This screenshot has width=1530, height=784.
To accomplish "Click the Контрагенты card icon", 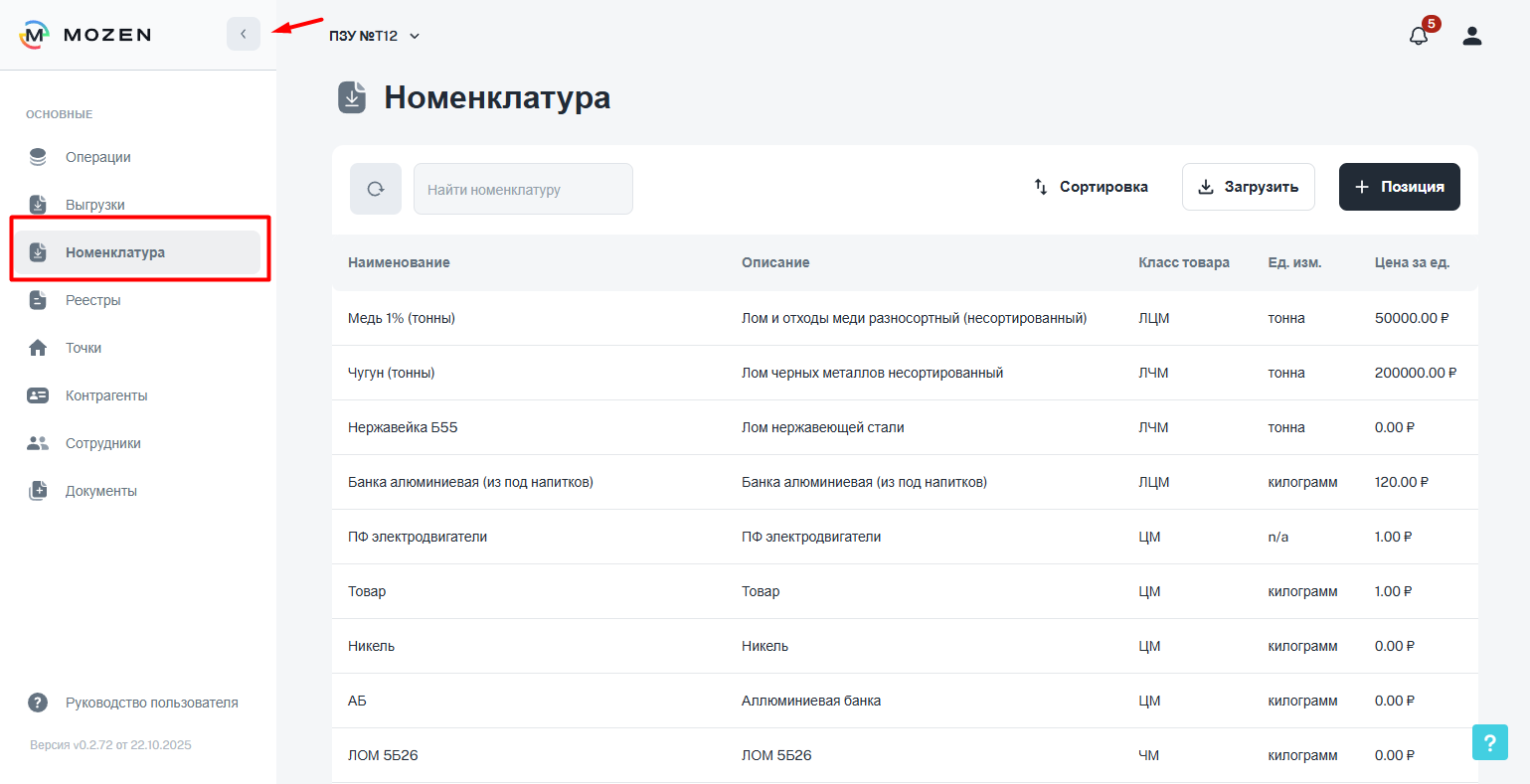I will tap(38, 395).
